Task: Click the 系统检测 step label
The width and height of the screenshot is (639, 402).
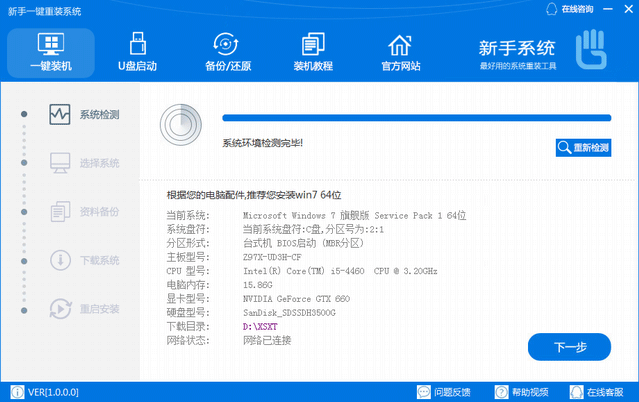Action: pos(99,115)
